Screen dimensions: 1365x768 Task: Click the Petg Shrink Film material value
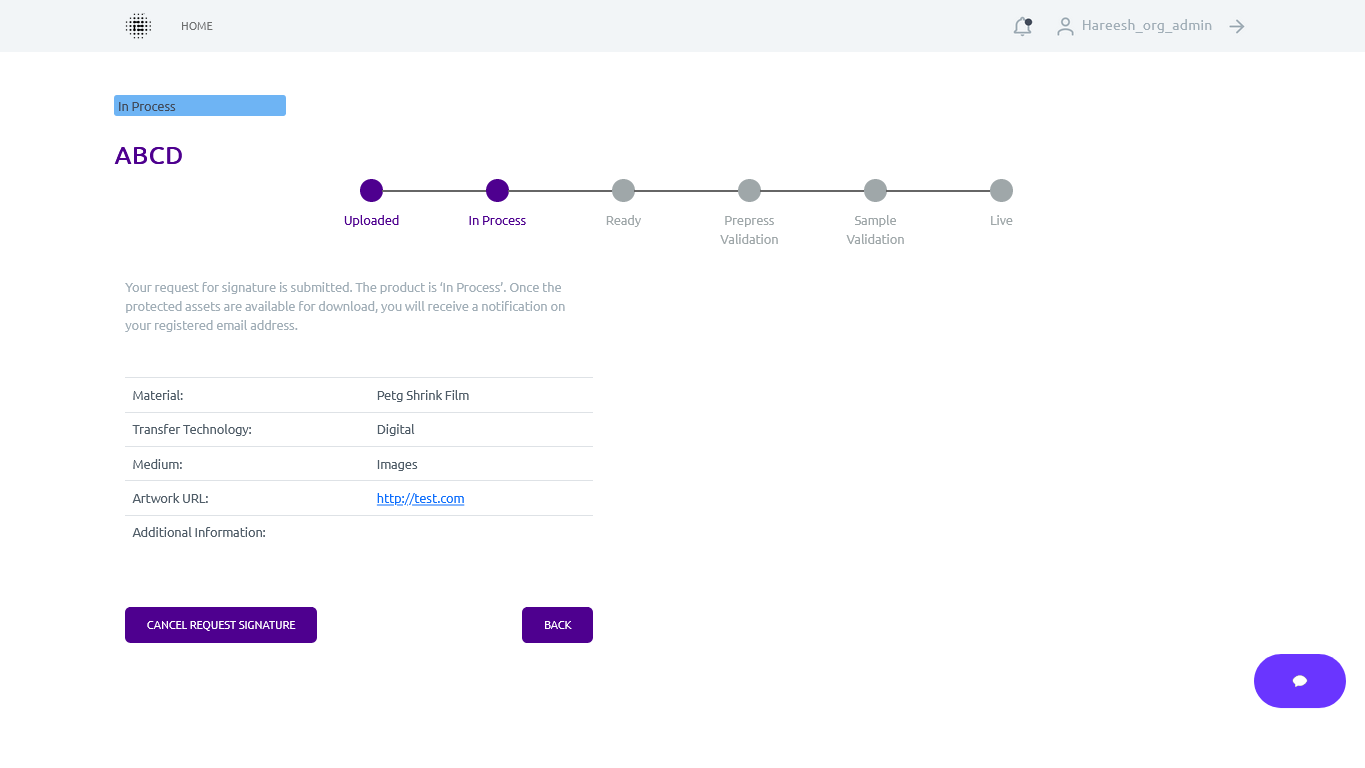tap(423, 395)
